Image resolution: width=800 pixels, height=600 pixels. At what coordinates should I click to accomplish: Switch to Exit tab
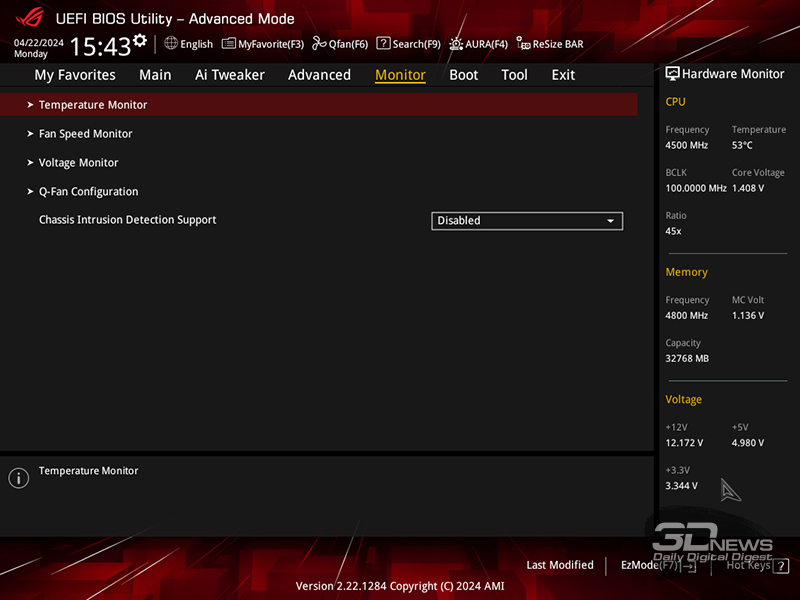click(x=563, y=75)
